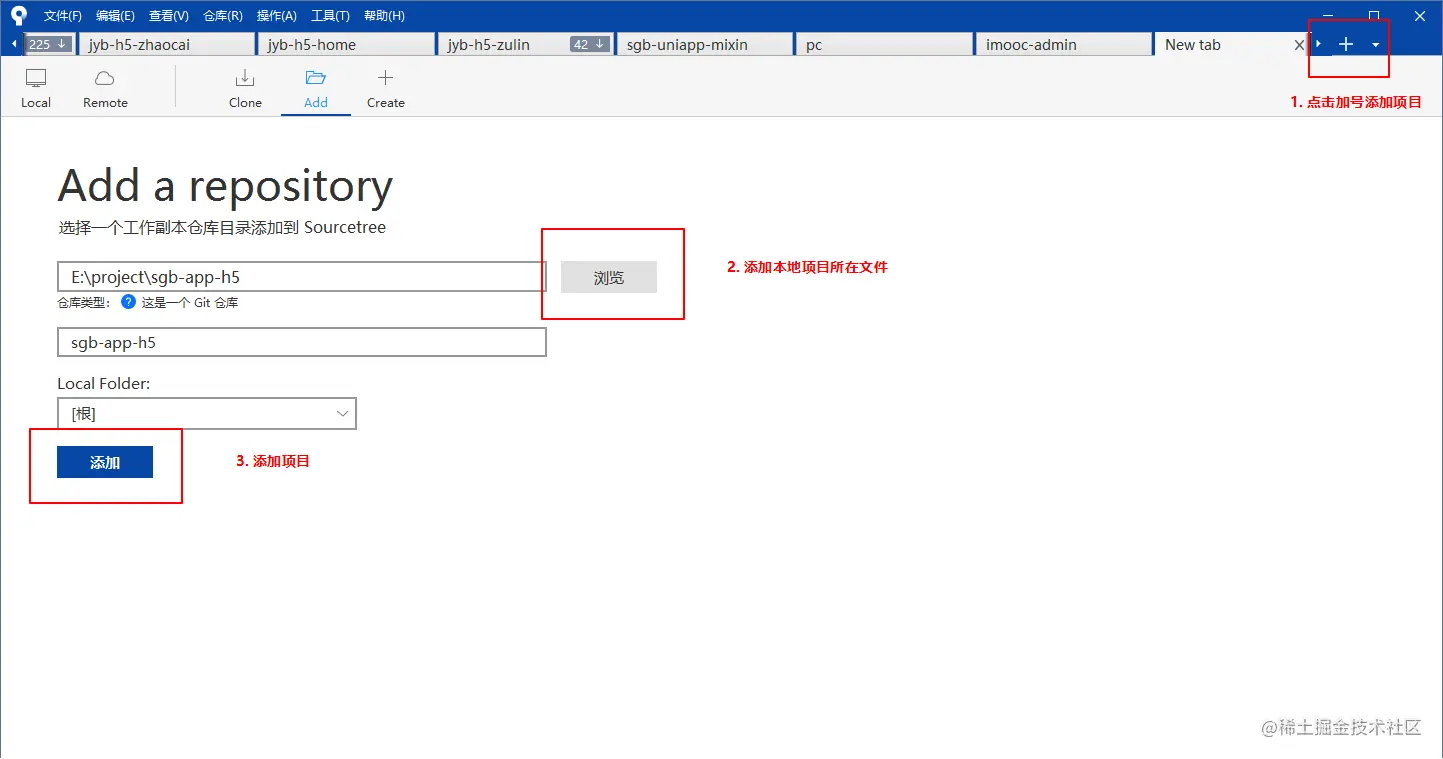The image size is (1443, 759).
Task: Minimize the Sourcetree window
Action: 1328,15
